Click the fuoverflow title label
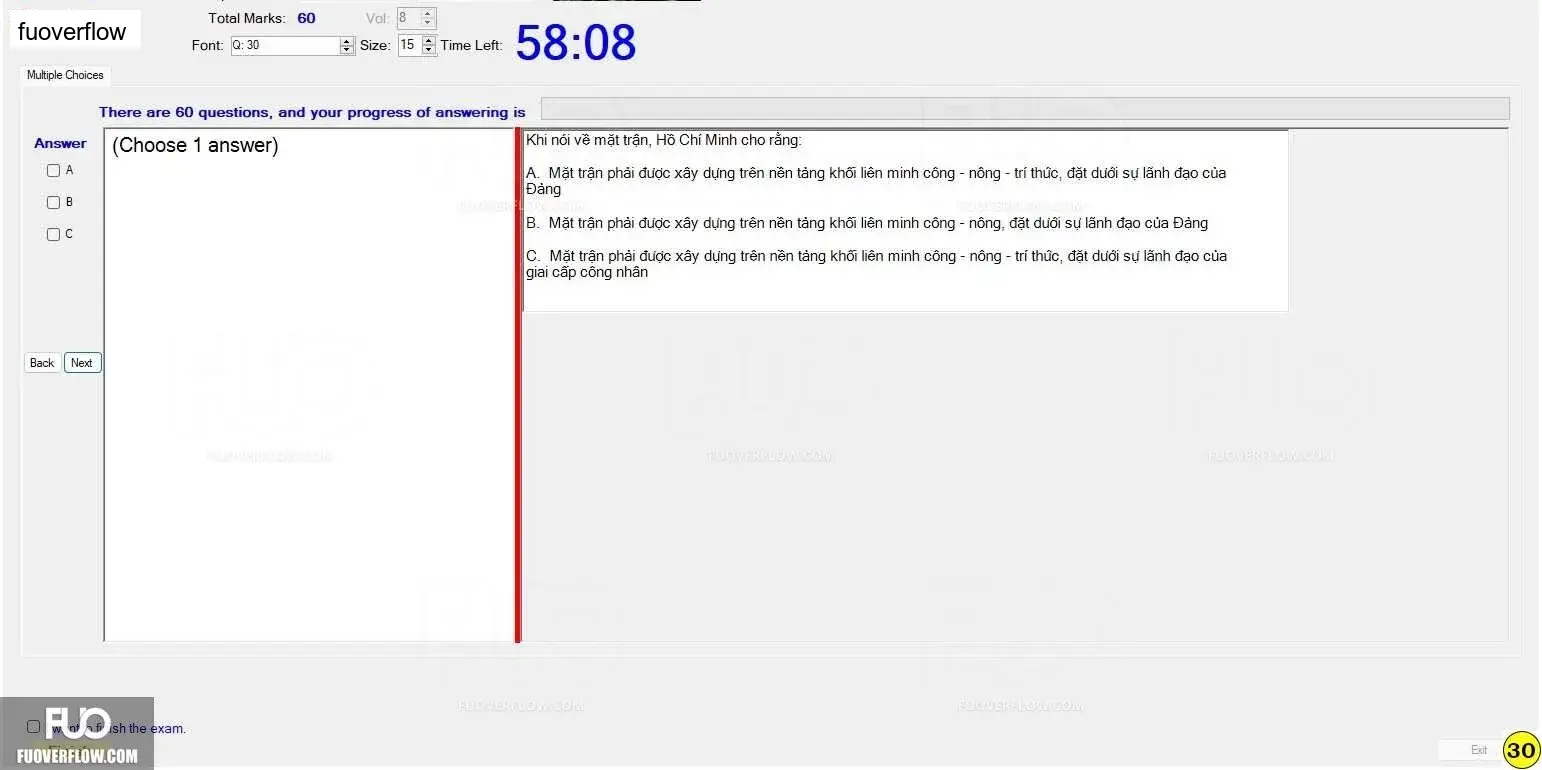Viewport: 1542px width, 770px height. pyautogui.click(x=72, y=31)
